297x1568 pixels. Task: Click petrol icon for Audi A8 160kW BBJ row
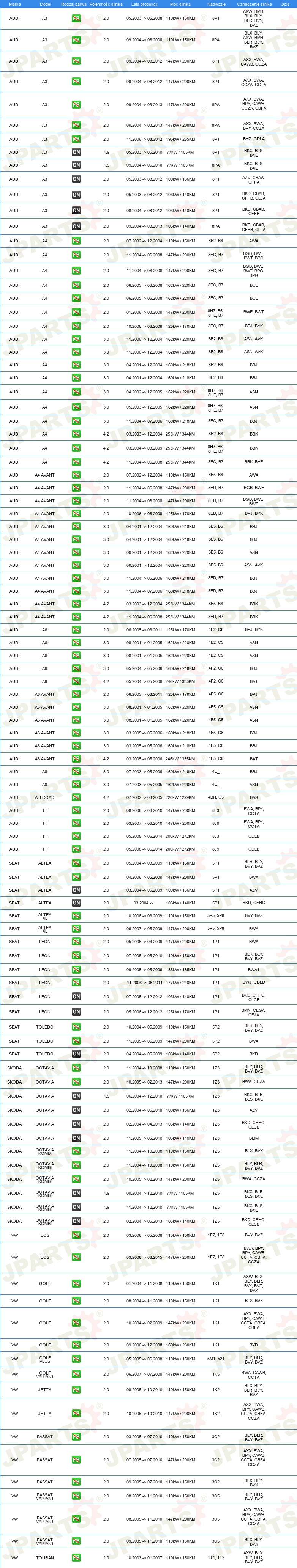pyautogui.click(x=76, y=771)
